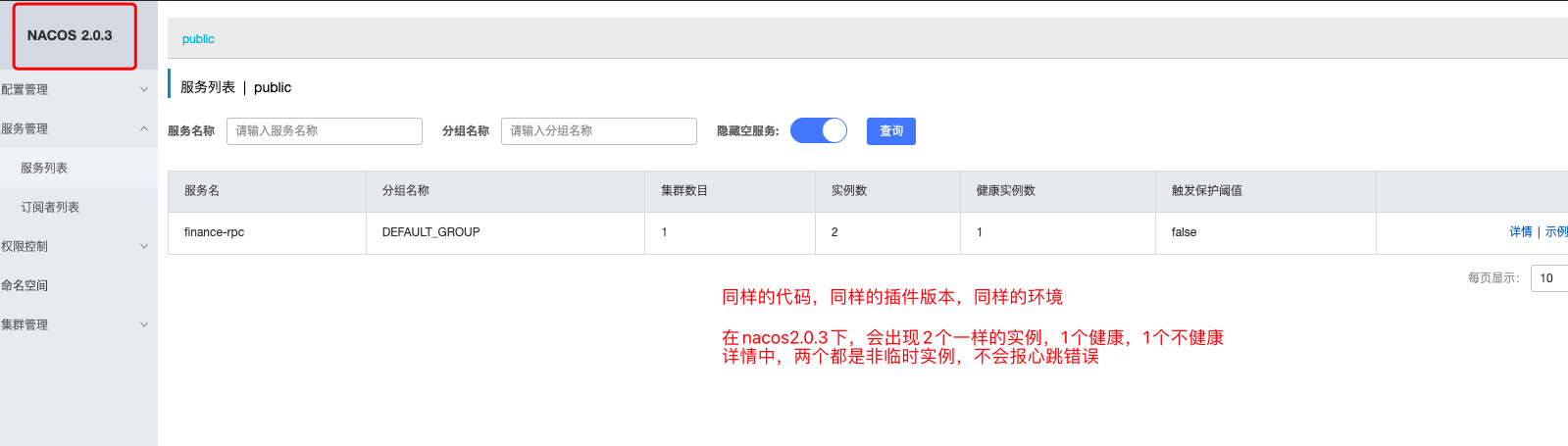Click the 服务列表 | public page title
1568x446 pixels.
coord(235,87)
